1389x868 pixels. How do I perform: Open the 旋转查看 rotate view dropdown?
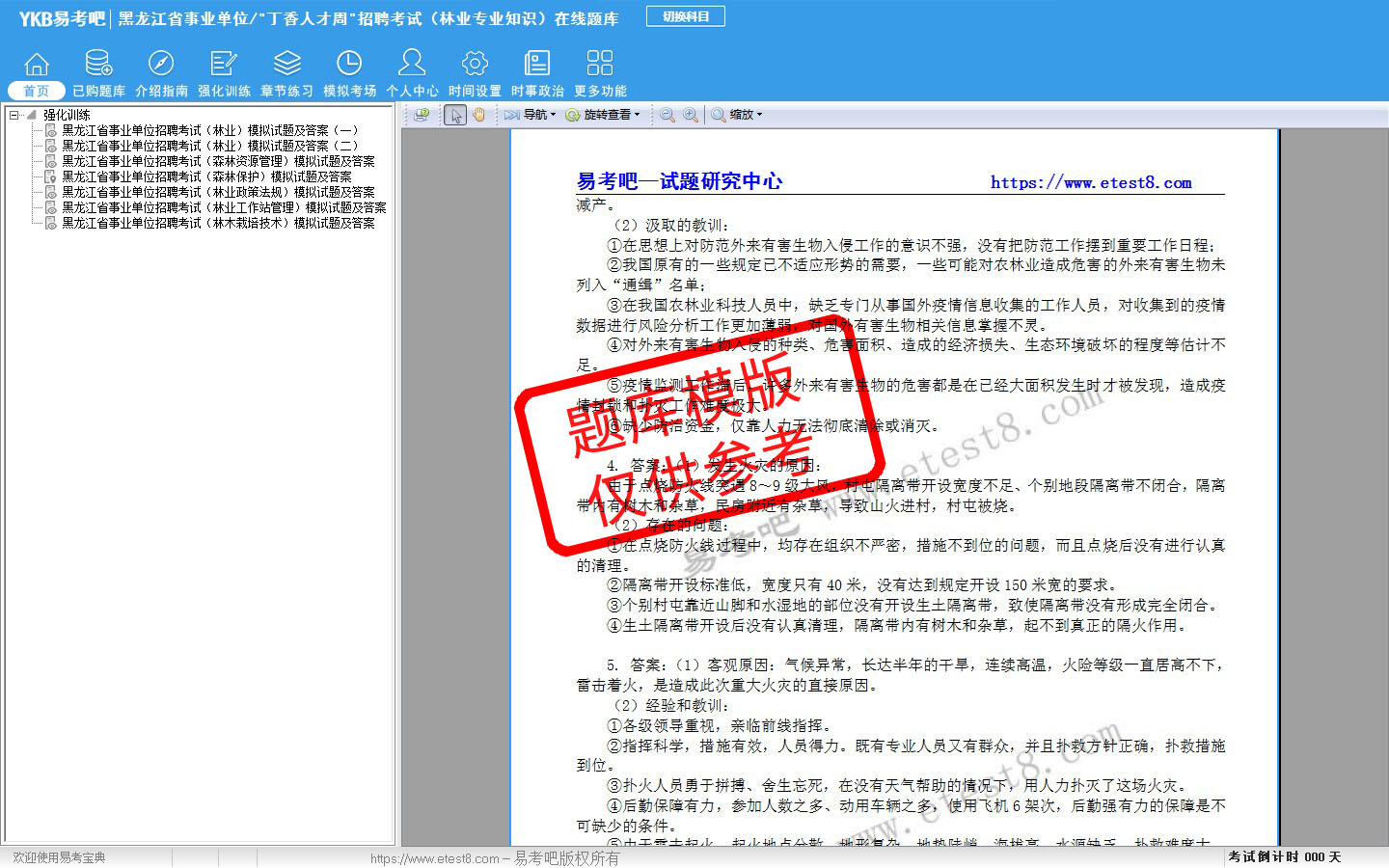(603, 115)
